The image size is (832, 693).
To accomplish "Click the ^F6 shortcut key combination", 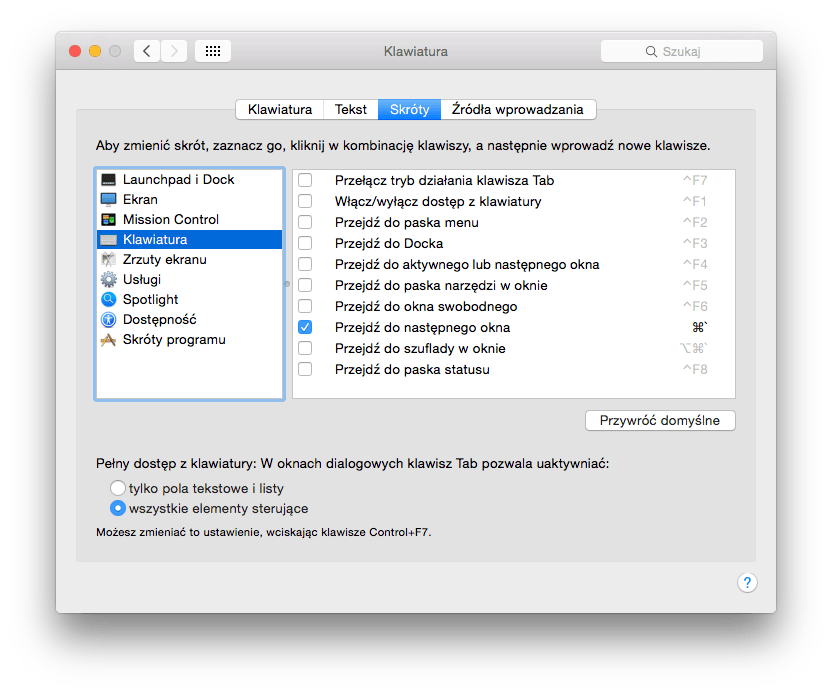I will [x=695, y=306].
